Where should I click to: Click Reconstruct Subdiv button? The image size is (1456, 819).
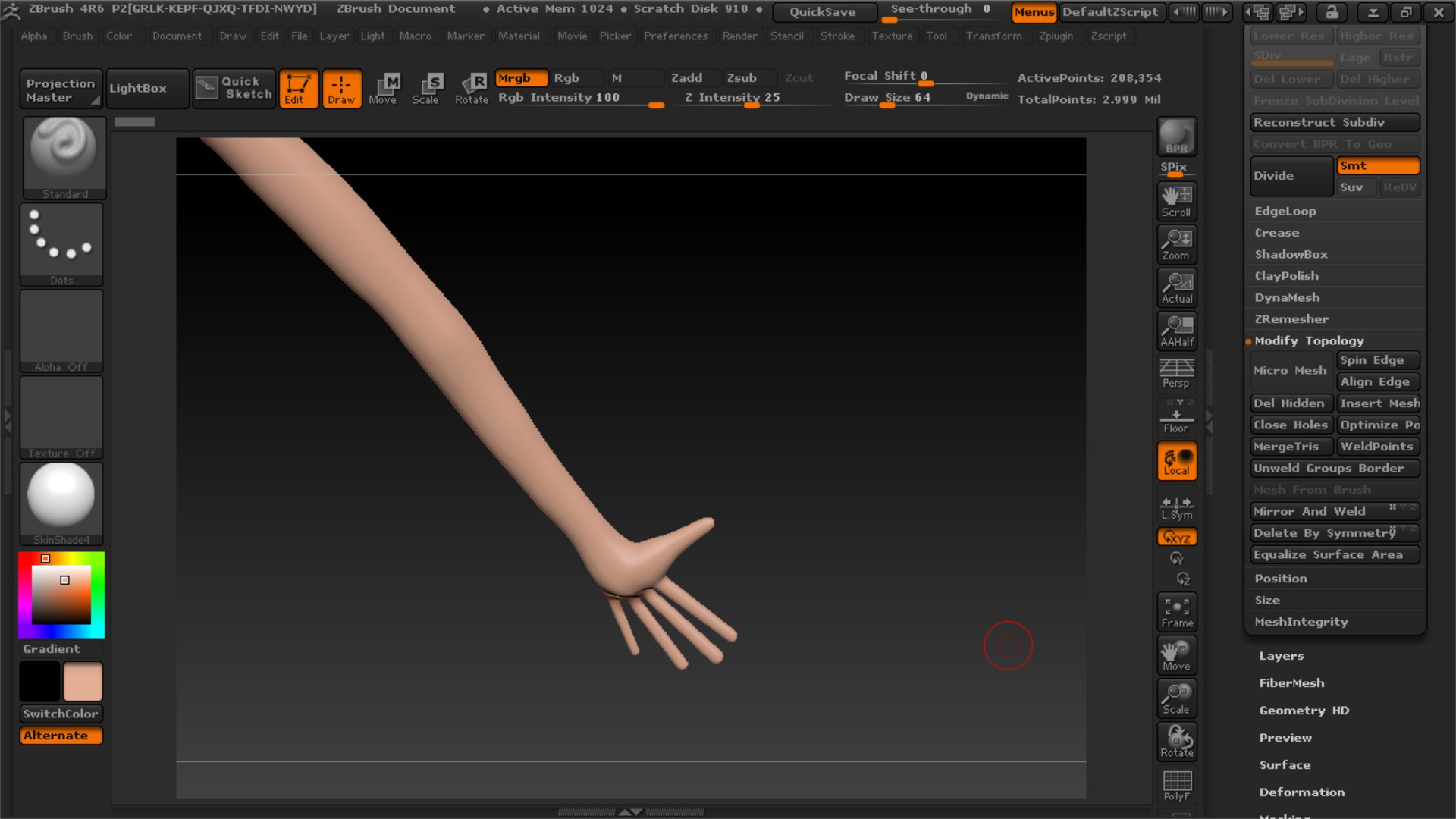click(1335, 122)
